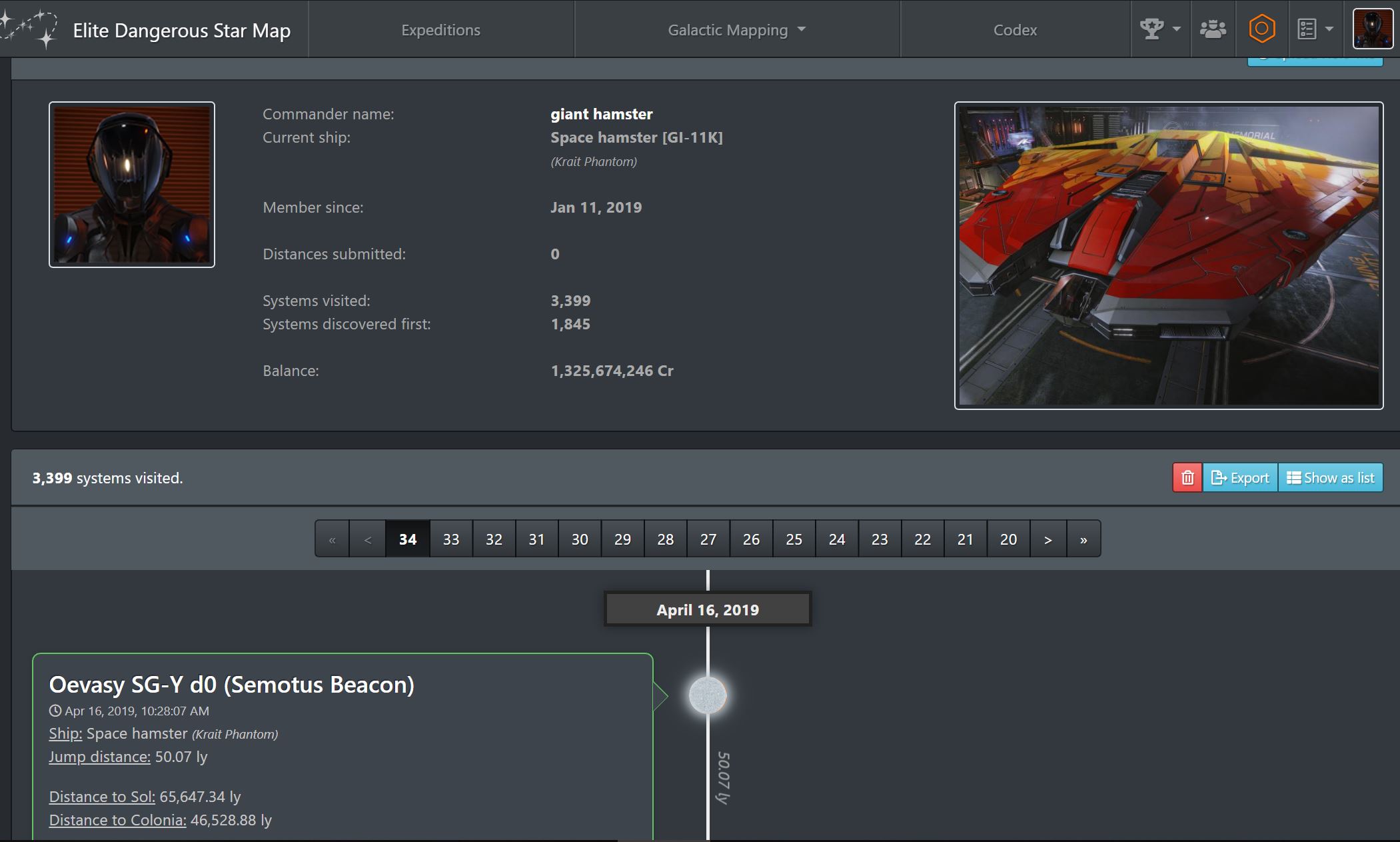Select page 28 in pagination
Image resolution: width=1400 pixels, height=842 pixels.
665,539
